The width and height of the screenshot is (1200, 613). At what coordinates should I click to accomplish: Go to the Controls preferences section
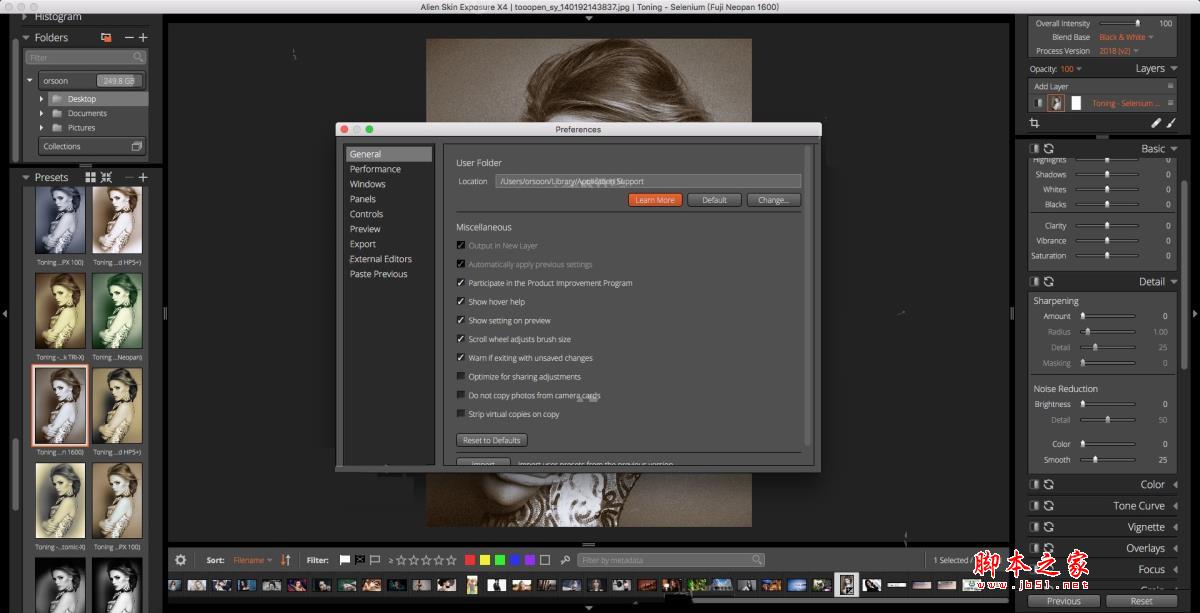[x=367, y=214]
